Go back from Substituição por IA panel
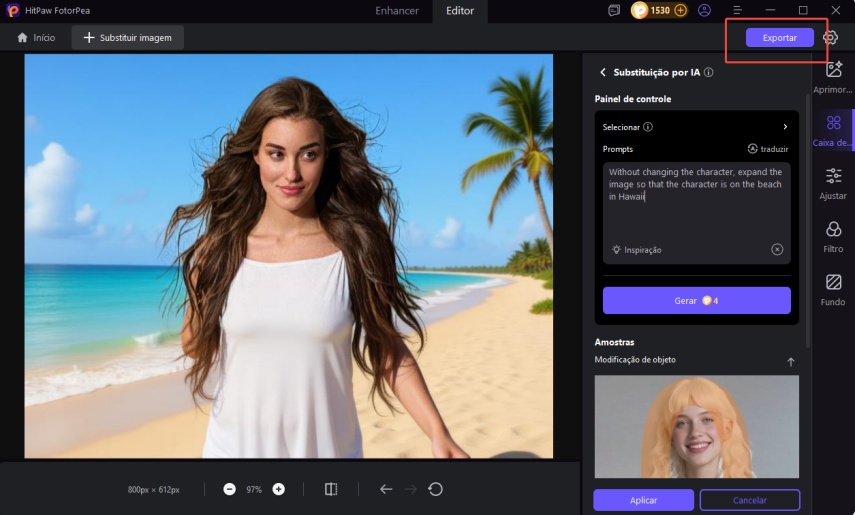The height and width of the screenshot is (515, 855). [x=603, y=73]
